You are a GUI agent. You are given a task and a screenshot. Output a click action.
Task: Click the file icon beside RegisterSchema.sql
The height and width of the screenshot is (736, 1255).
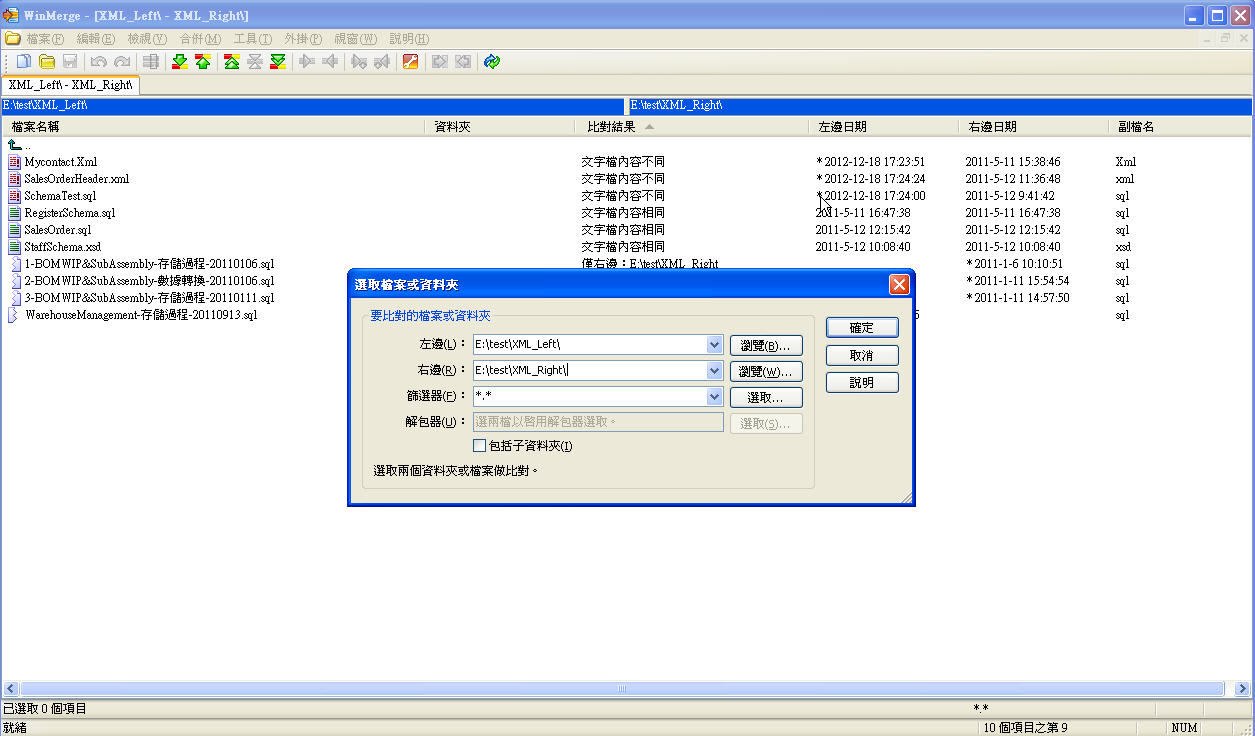(14, 212)
